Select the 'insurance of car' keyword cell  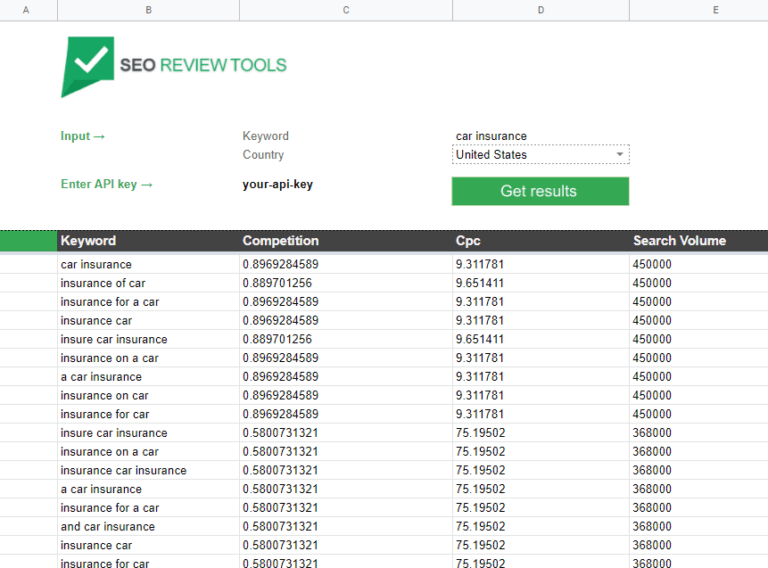click(x=103, y=283)
